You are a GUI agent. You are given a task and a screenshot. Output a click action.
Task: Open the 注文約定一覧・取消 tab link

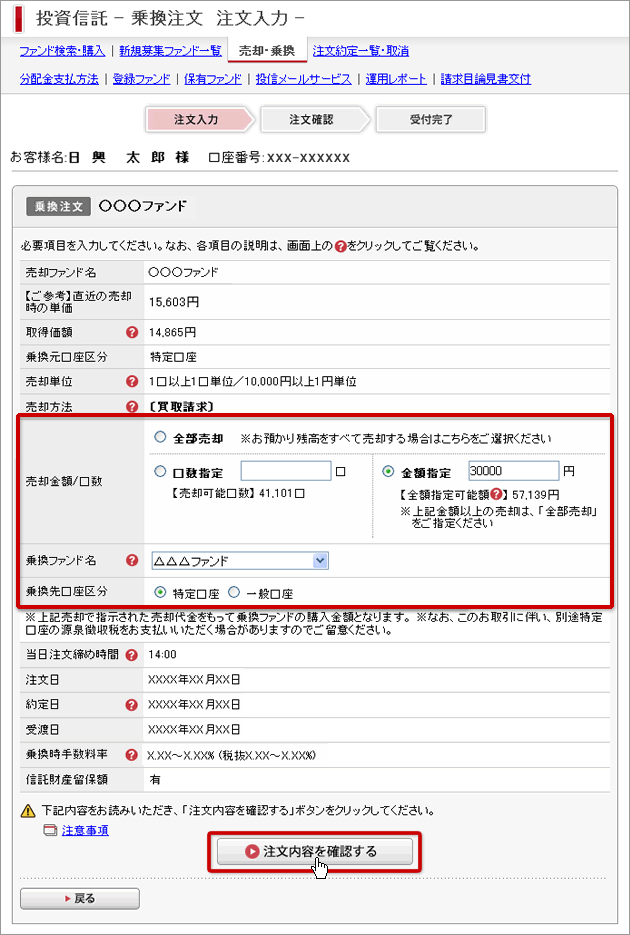click(361, 51)
